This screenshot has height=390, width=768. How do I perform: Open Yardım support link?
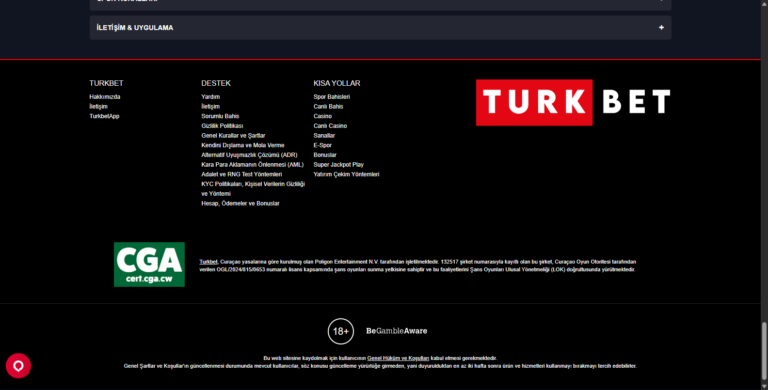tap(211, 97)
